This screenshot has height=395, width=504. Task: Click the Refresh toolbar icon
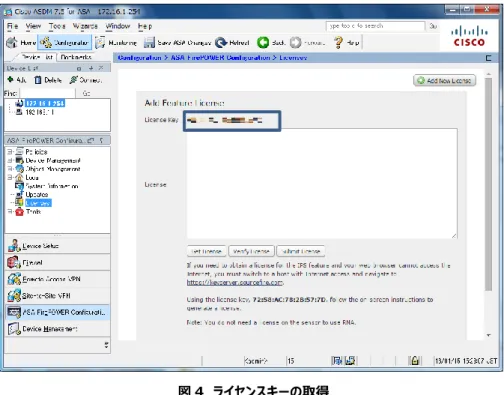(221, 42)
